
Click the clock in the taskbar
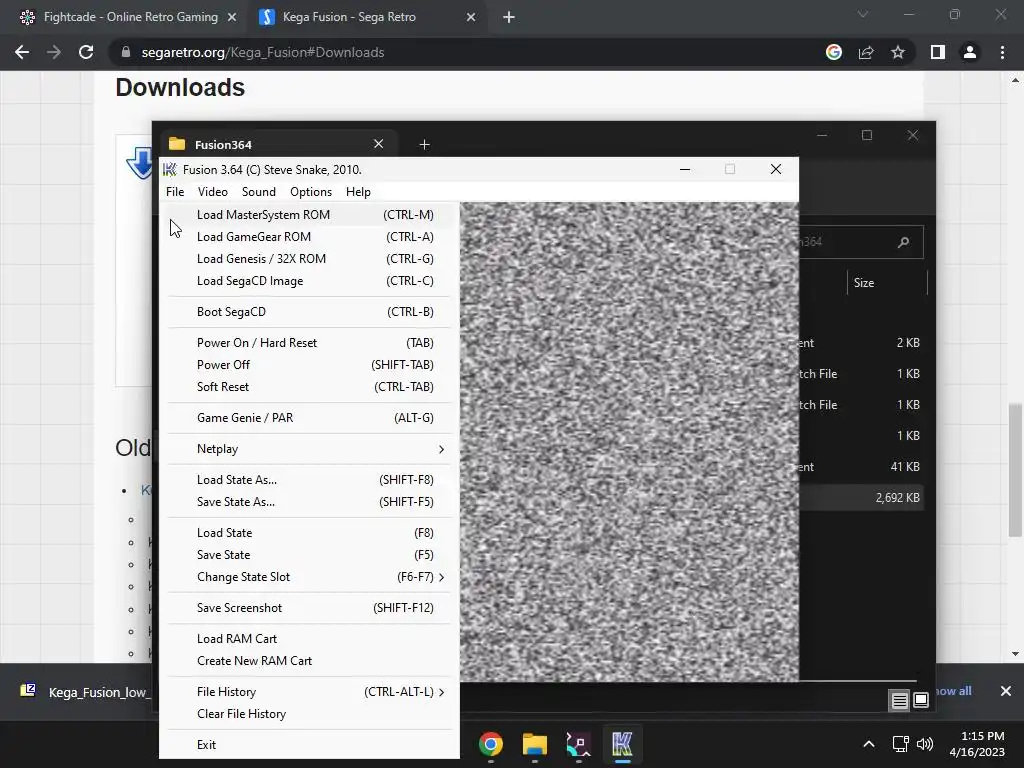977,744
